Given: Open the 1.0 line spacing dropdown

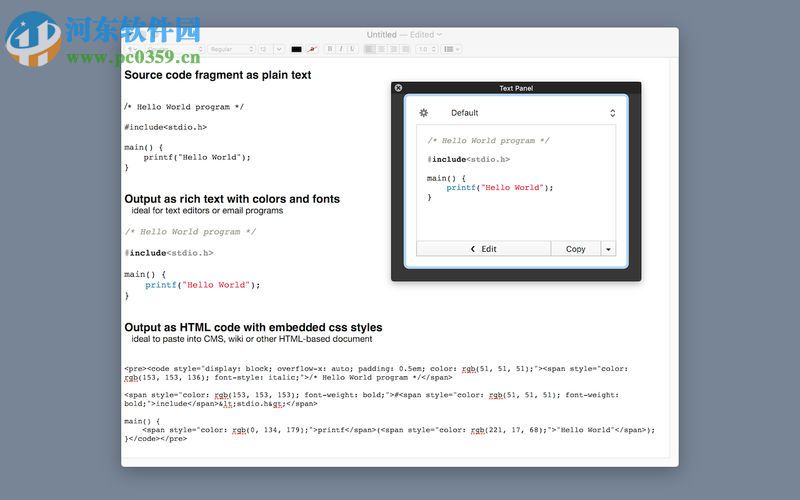Looking at the screenshot, I should (x=427, y=49).
